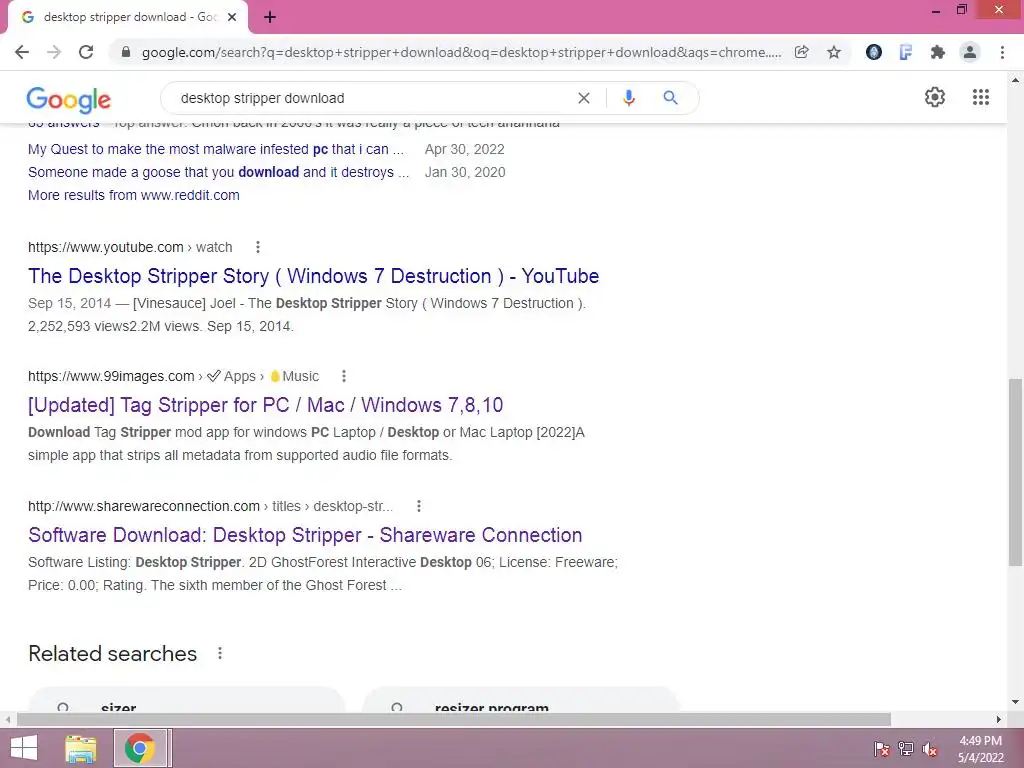Open Action Center flag tray icon
Image resolution: width=1024 pixels, height=768 pixels.
click(882, 749)
